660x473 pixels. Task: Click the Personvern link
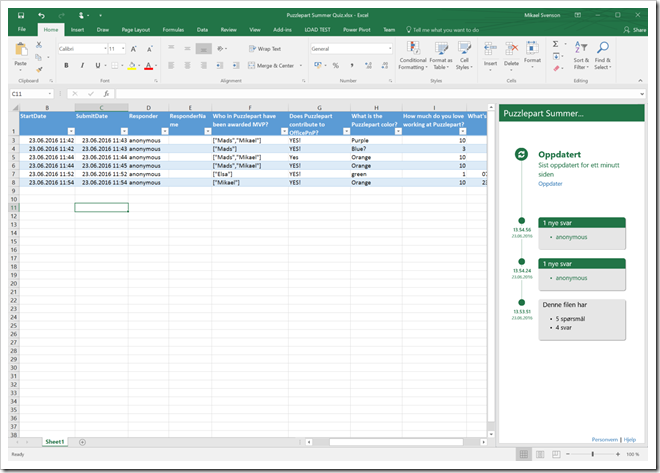click(x=605, y=439)
